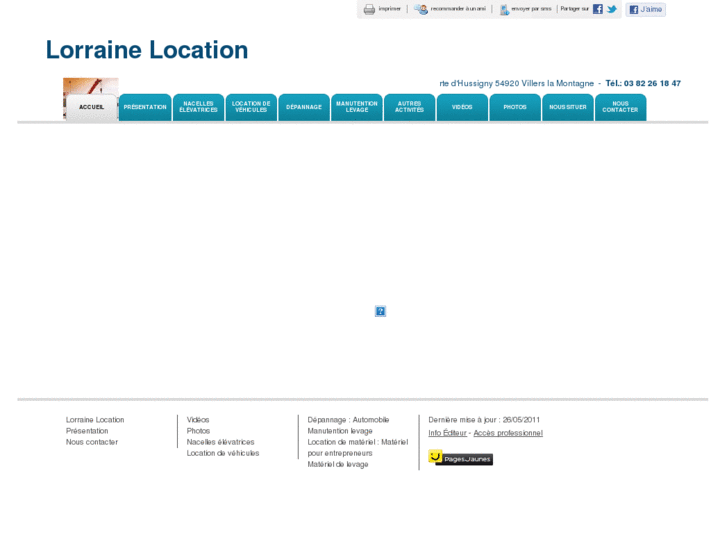The width and height of the screenshot is (727, 545).
Task: Click Manutention levage footer link
Action: tap(340, 431)
